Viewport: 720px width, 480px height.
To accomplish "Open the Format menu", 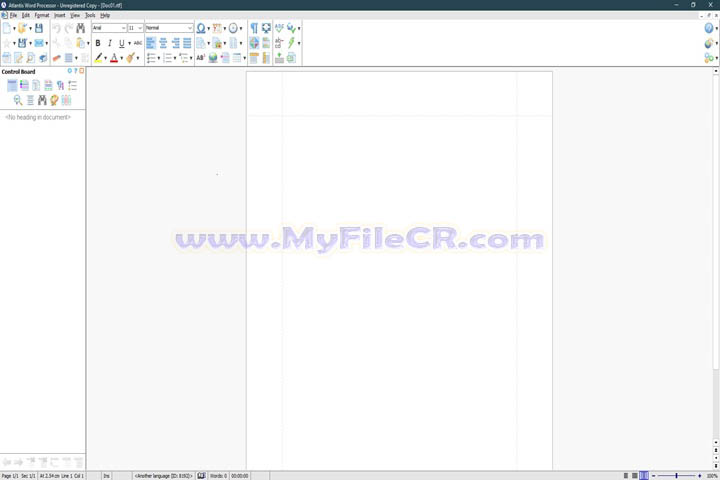I will point(42,15).
